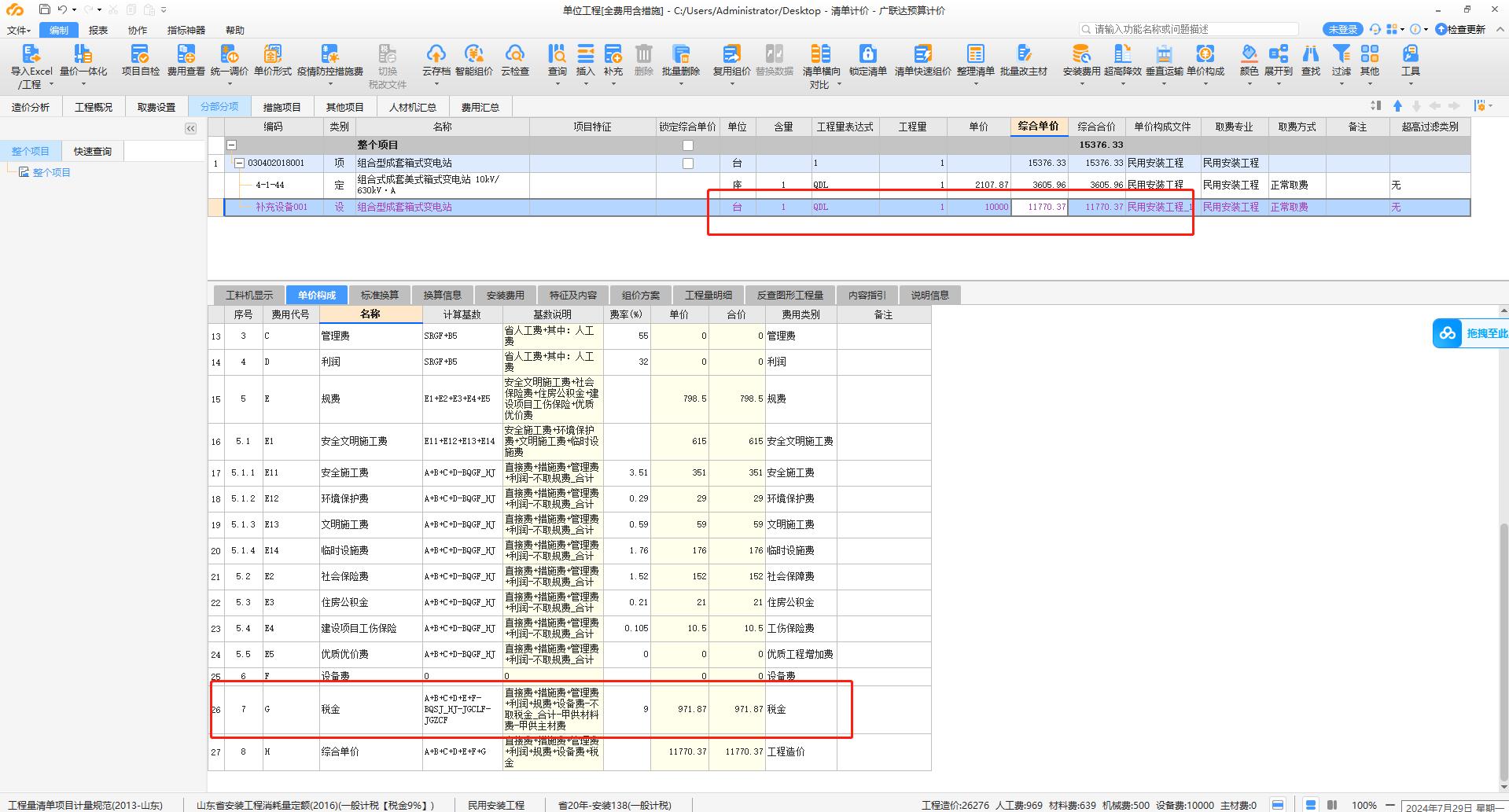Viewport: 1509px width, 812px height.
Task: Click the 100% zoom level in status bar
Action: pos(1364,805)
